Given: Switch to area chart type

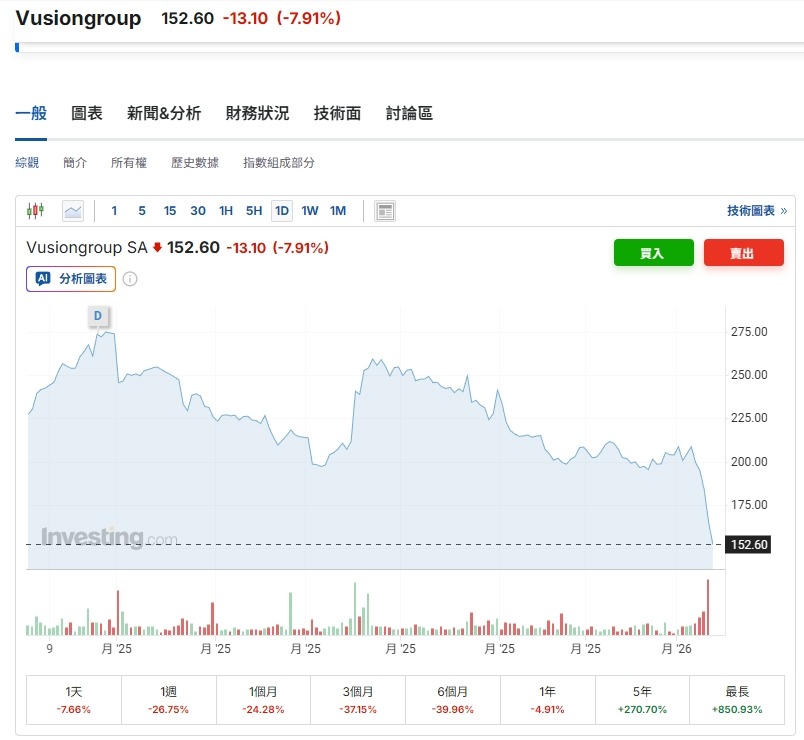Looking at the screenshot, I should [73, 211].
